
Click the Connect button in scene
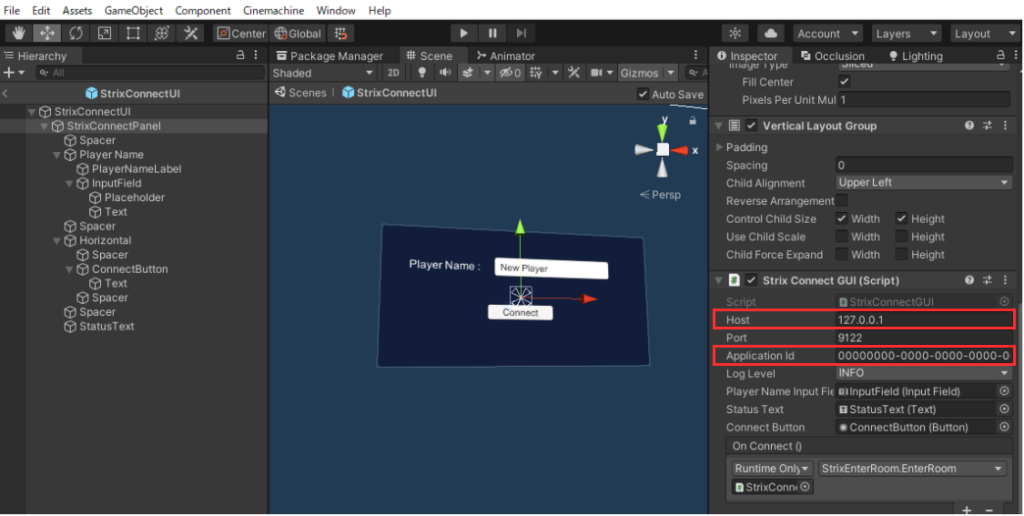[520, 312]
